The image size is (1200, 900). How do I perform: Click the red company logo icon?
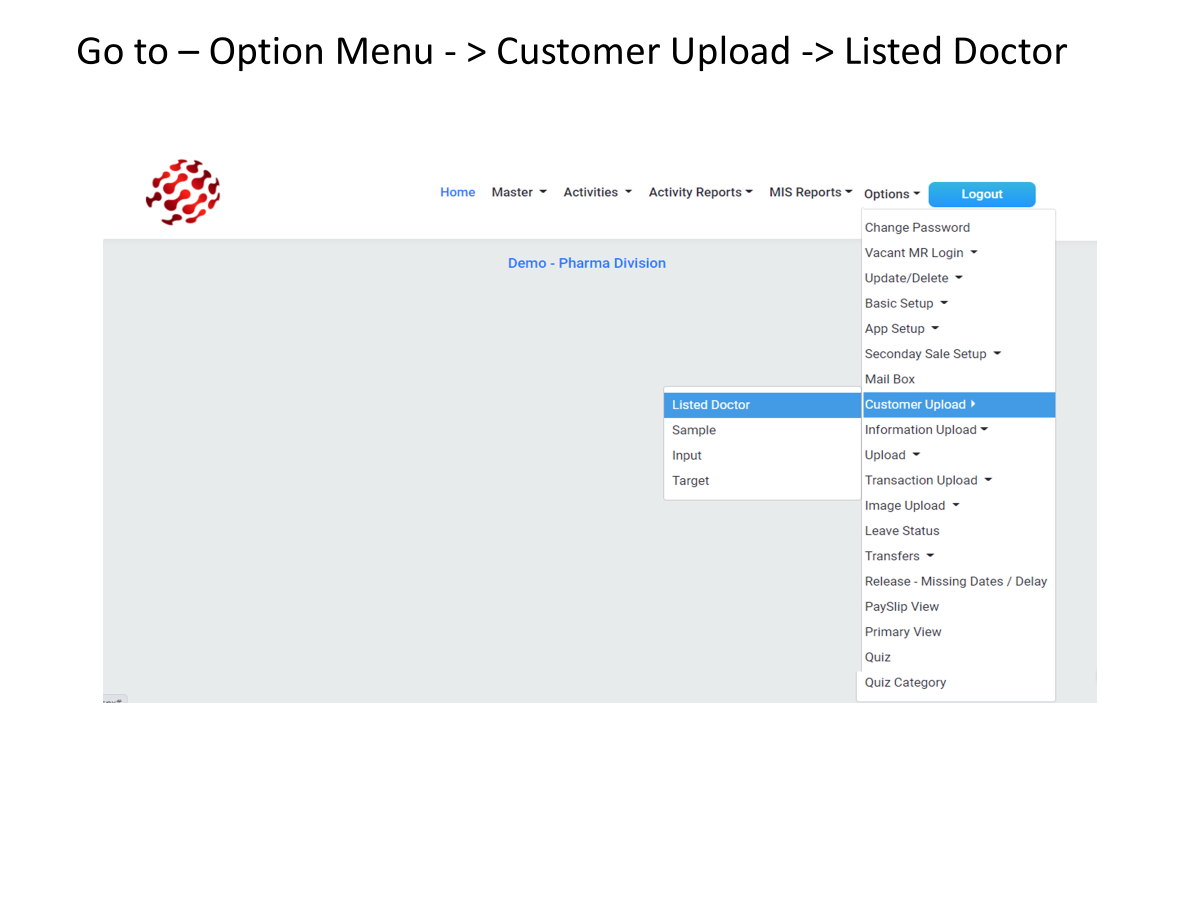pyautogui.click(x=183, y=192)
